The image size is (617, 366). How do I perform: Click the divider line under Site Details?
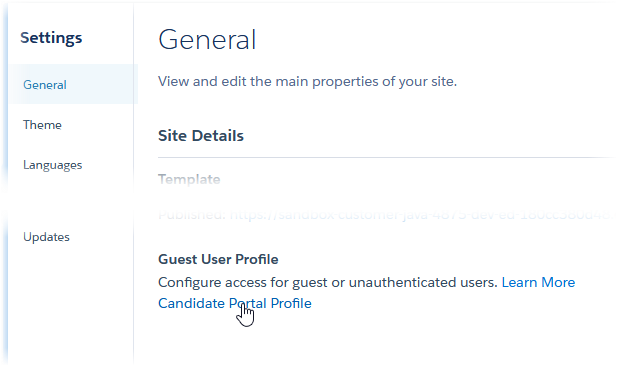(x=386, y=157)
